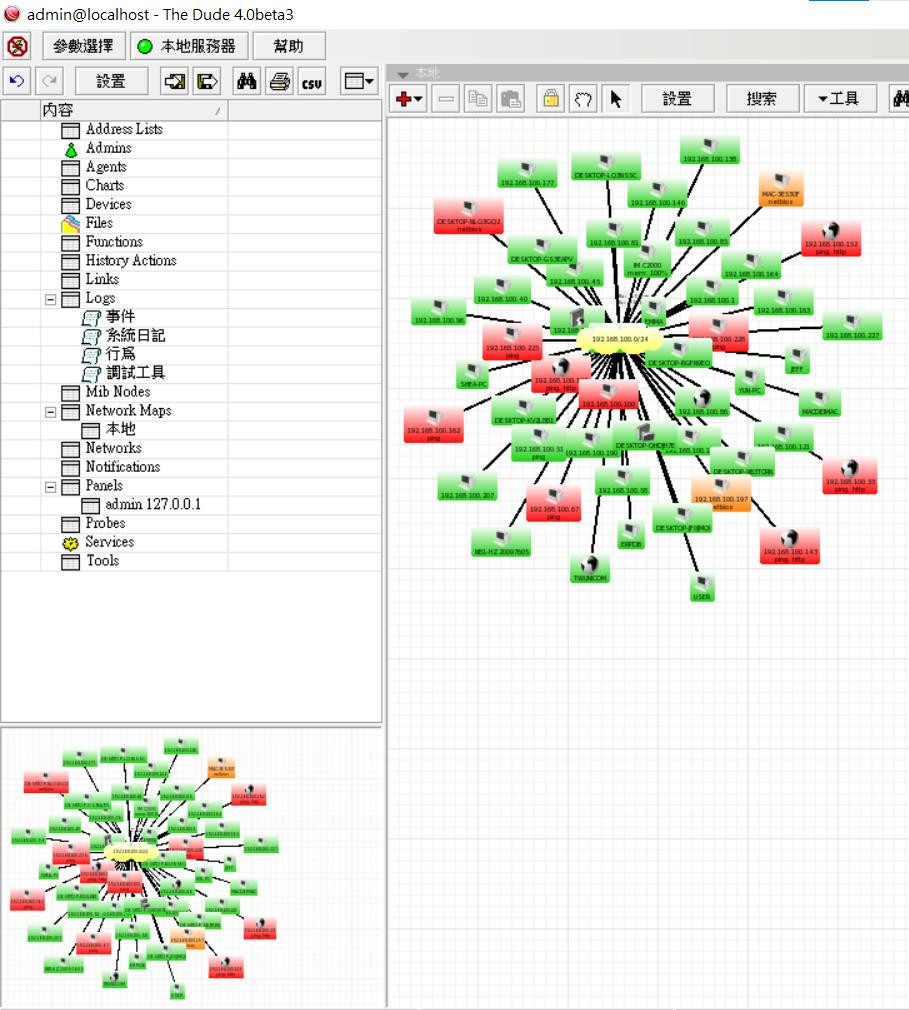The image size is (909, 1010).
Task: Click the 搜索 discover button
Action: [762, 99]
